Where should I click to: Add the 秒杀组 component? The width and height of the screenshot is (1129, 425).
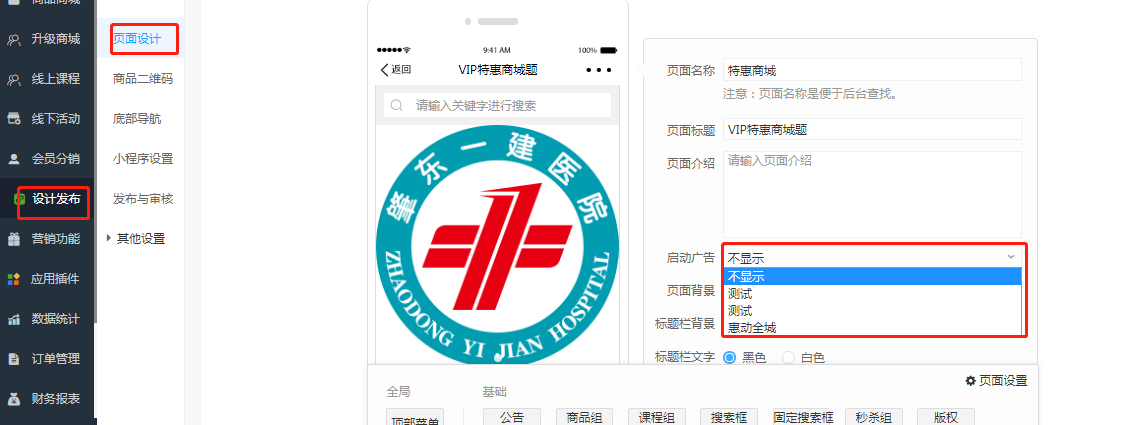coord(874,416)
